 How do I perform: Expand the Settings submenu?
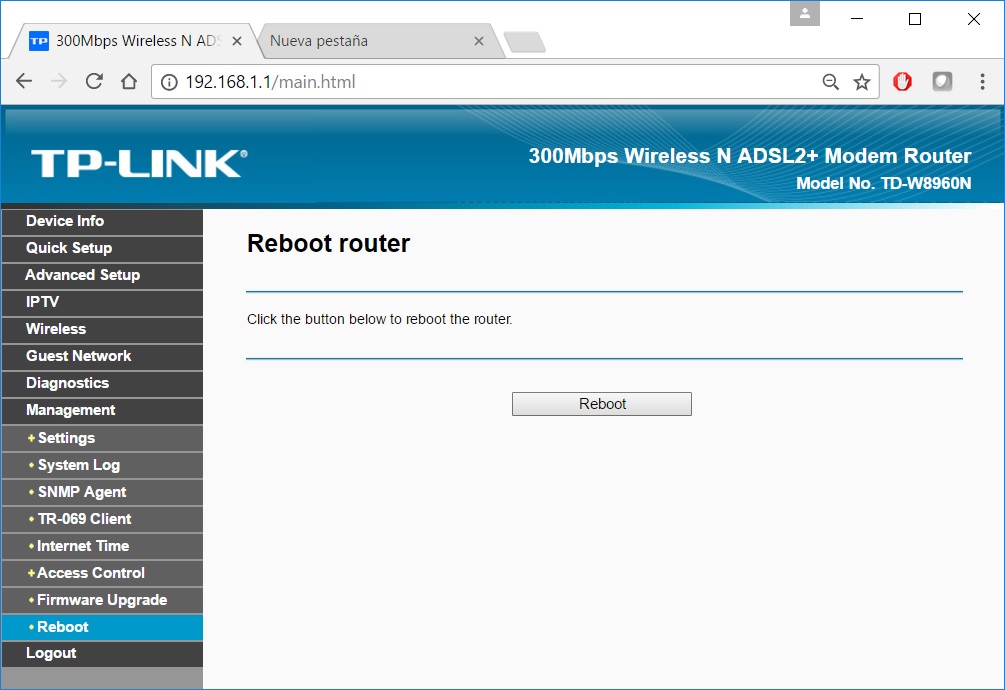tap(103, 438)
